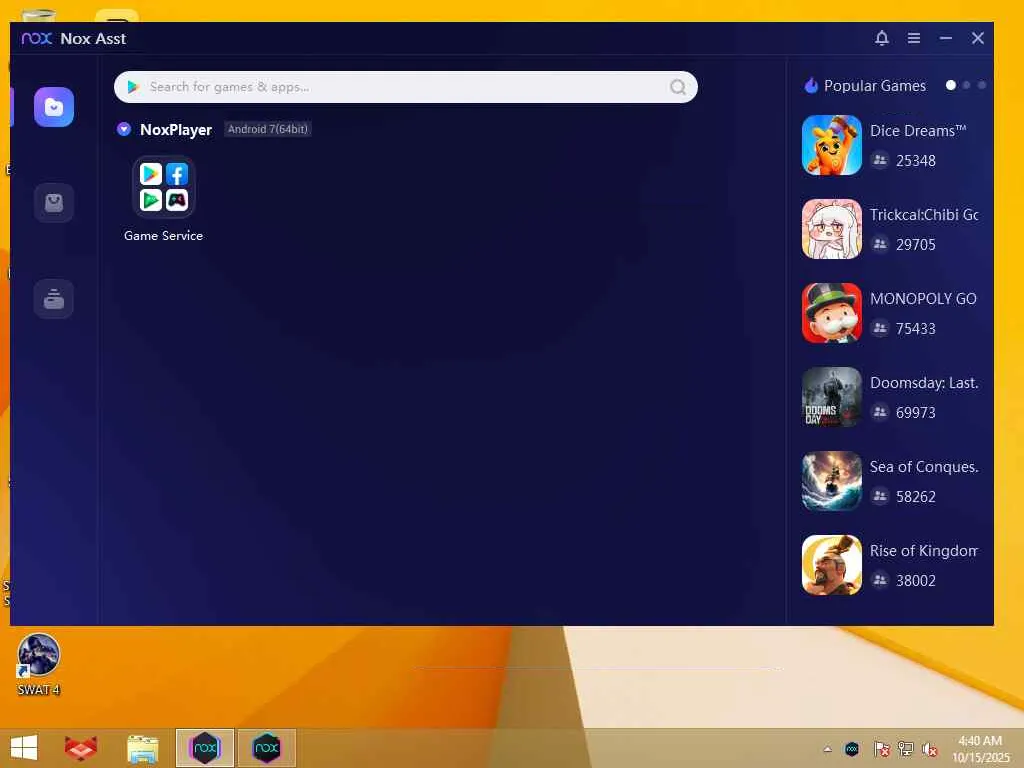Open the app store bag sidebar icon
Viewport: 1024px width, 768px height.
(54, 203)
